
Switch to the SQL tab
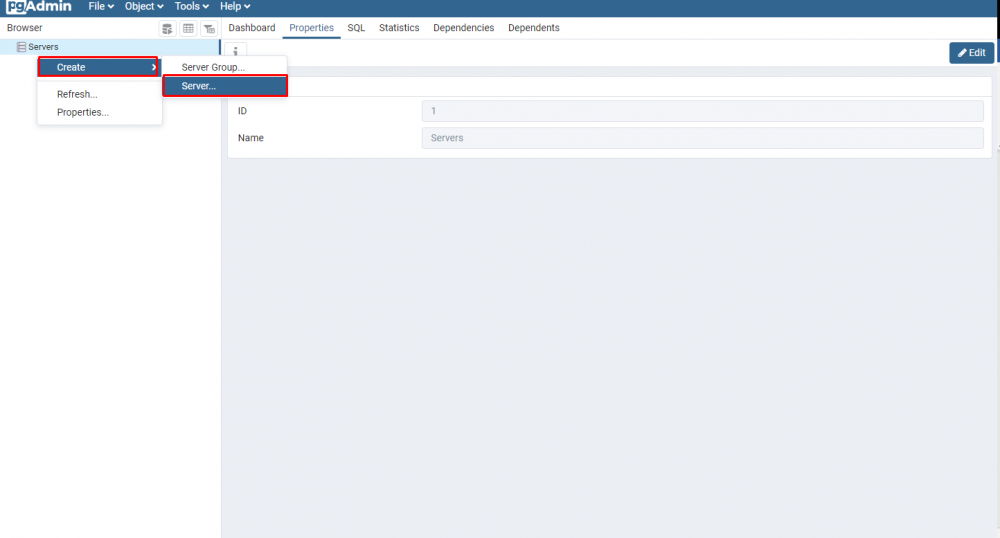(x=356, y=28)
